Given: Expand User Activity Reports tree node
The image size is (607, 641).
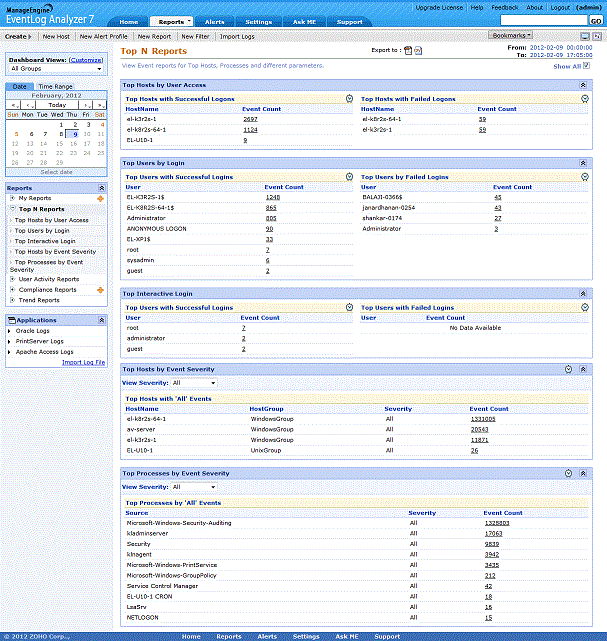Looking at the screenshot, I should [12, 280].
